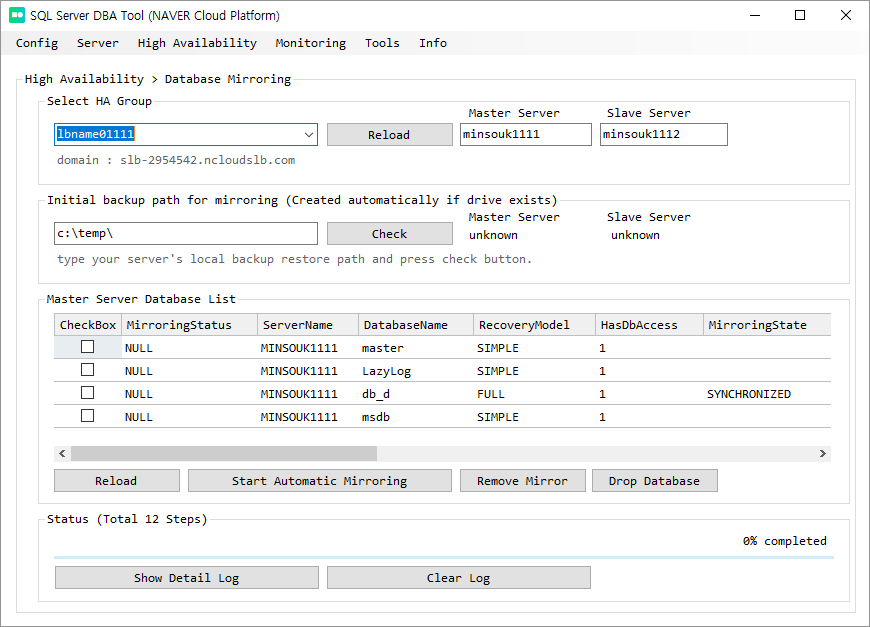Image resolution: width=870 pixels, height=627 pixels.
Task: Expand the HA Group dropdown lbname01111
Action: [x=309, y=134]
